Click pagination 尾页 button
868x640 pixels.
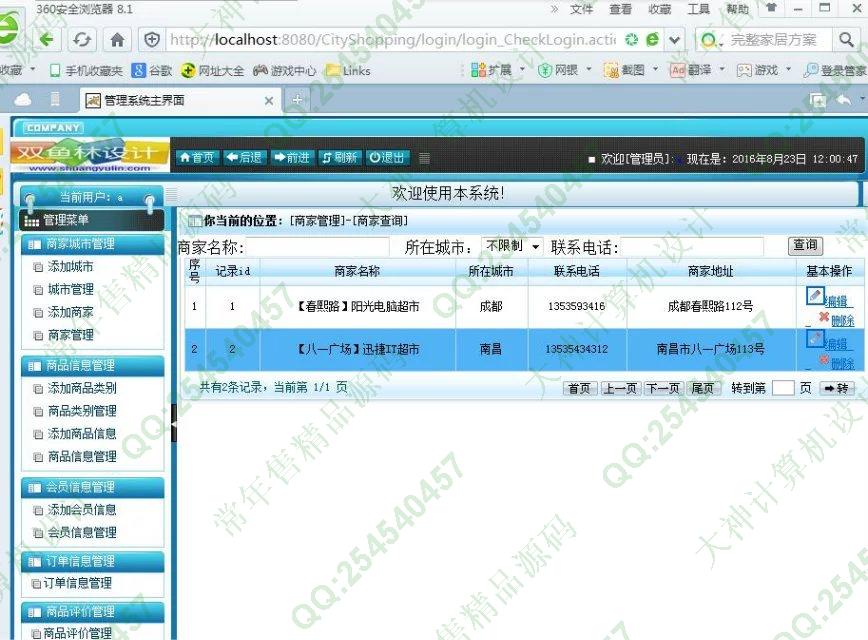pyautogui.click(x=703, y=388)
